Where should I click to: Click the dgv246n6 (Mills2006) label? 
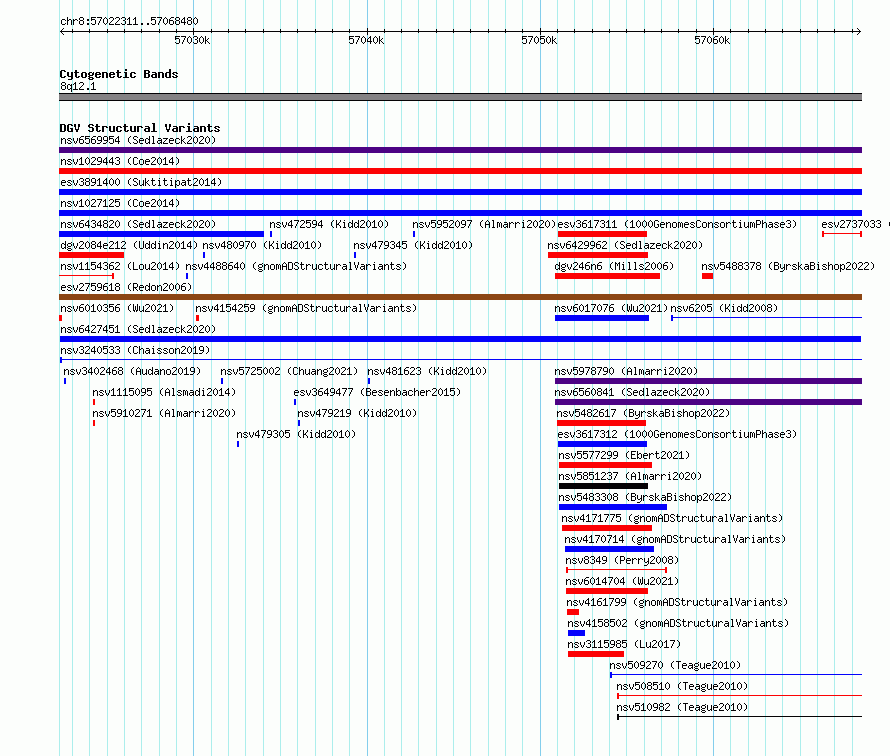[x=614, y=266]
